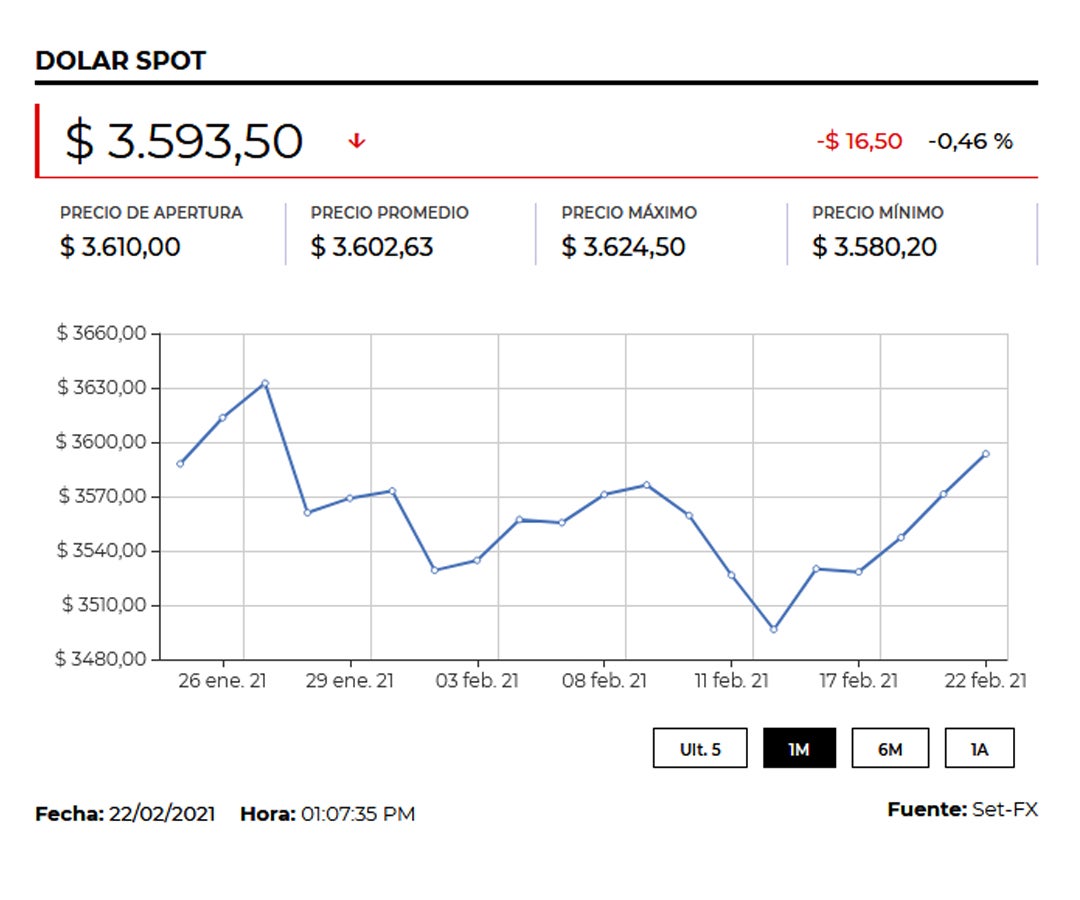Click the Precio Promedio value $ 3.602,63

[372, 247]
